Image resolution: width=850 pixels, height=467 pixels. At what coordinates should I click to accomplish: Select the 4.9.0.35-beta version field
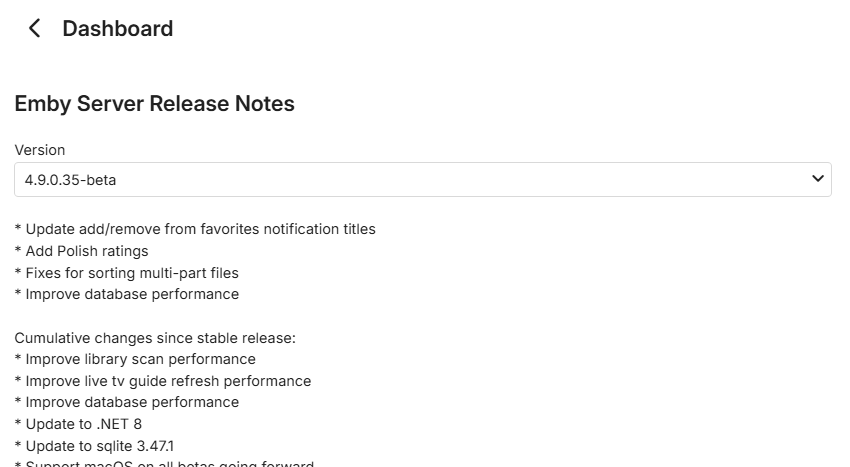tap(400, 180)
